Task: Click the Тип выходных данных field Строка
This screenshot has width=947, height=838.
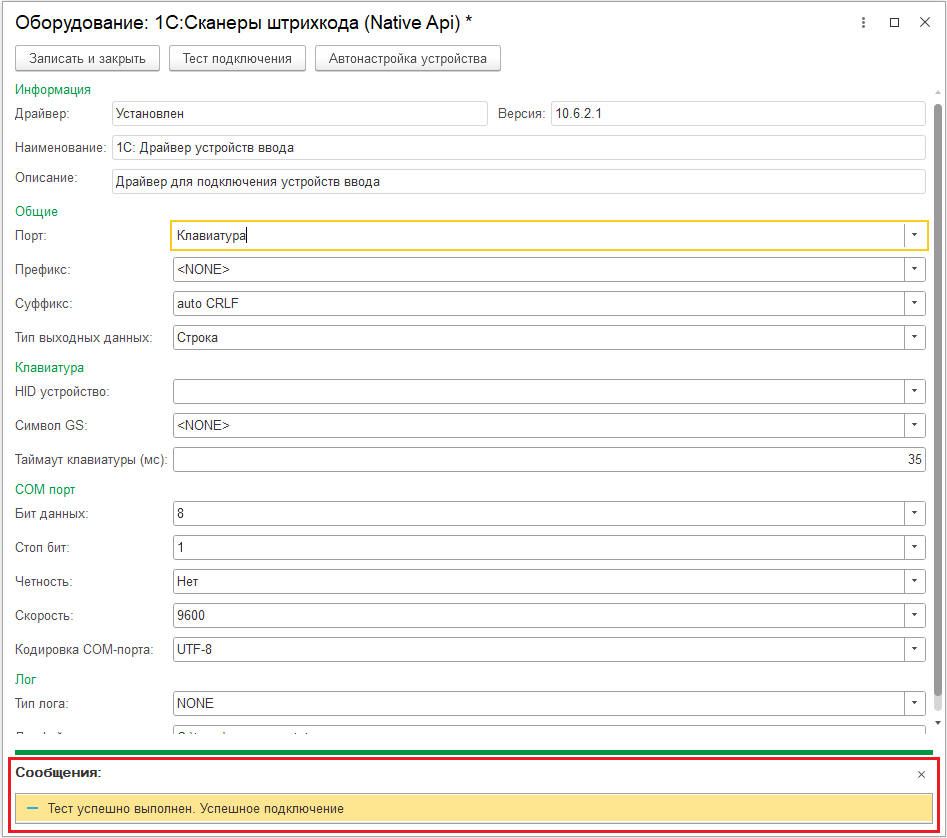Action: [x=539, y=337]
